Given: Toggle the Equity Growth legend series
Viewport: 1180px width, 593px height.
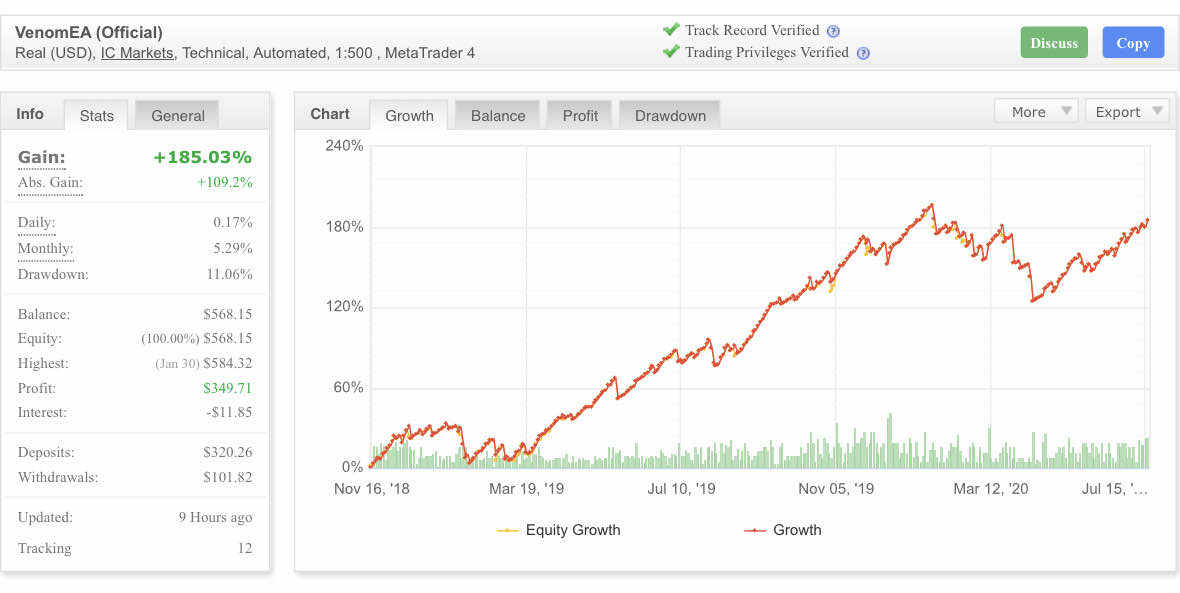Looking at the screenshot, I should click(559, 530).
